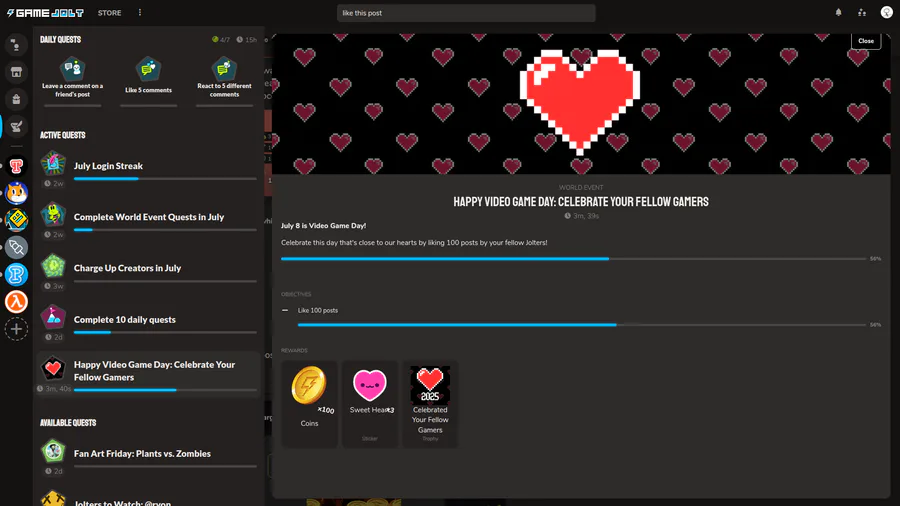Click the Happy Video Game Day heart badge
Viewport: 900px width, 506px height.
point(53,368)
